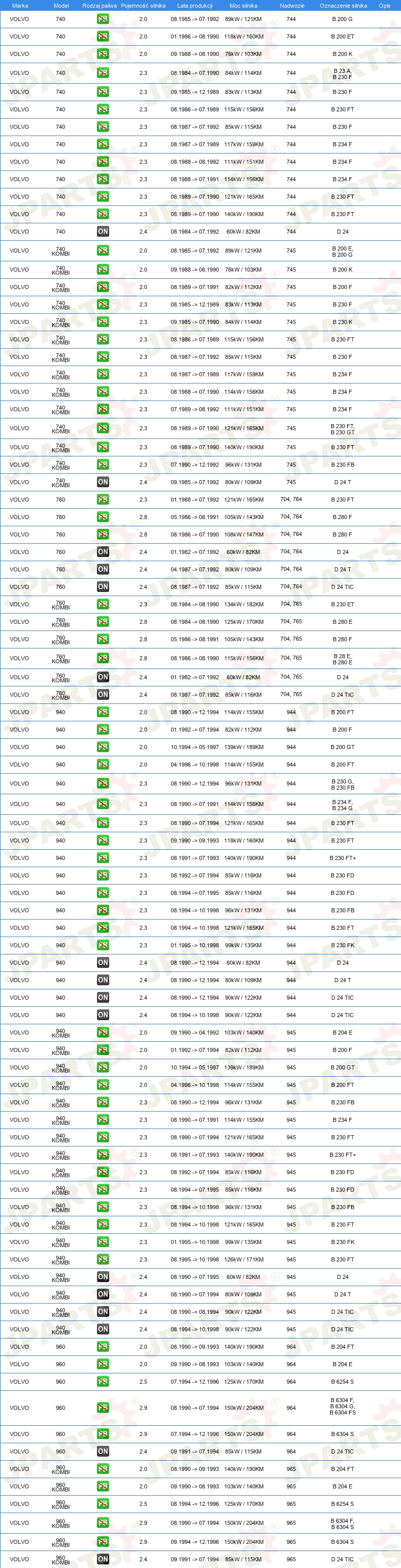The height and width of the screenshot is (1568, 401).
Task: Click the Oznaczenie silnika column header
Action: click(x=343, y=6)
